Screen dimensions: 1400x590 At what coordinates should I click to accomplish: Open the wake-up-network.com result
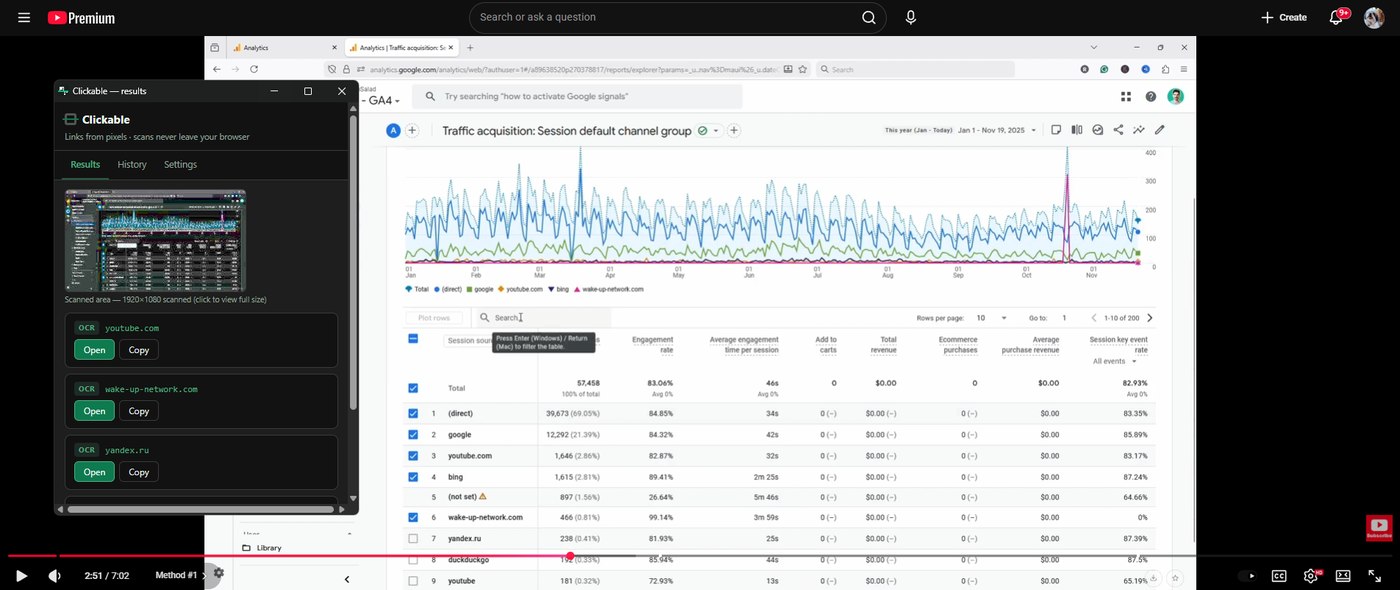(x=94, y=411)
